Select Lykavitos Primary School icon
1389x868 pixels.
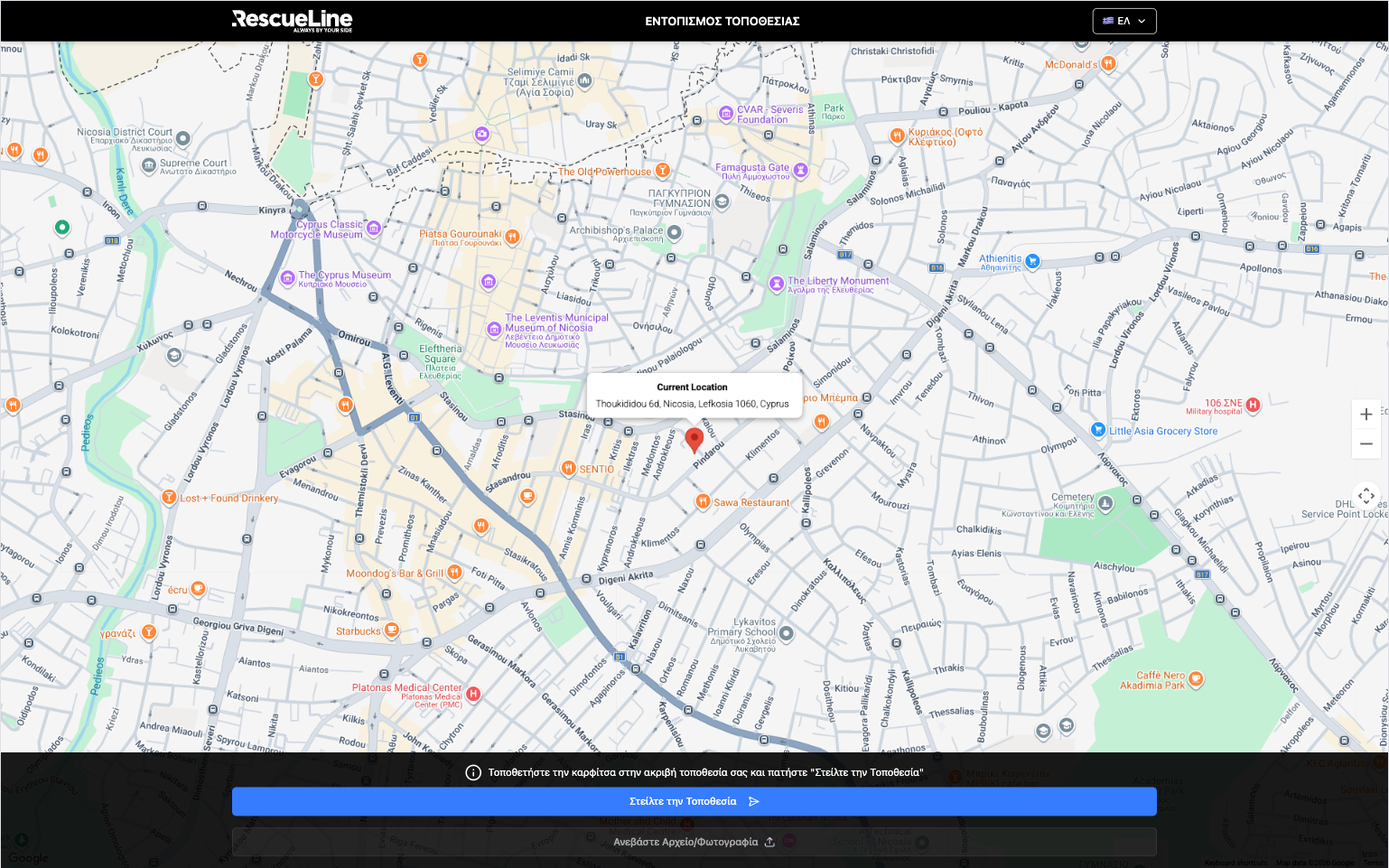786,633
